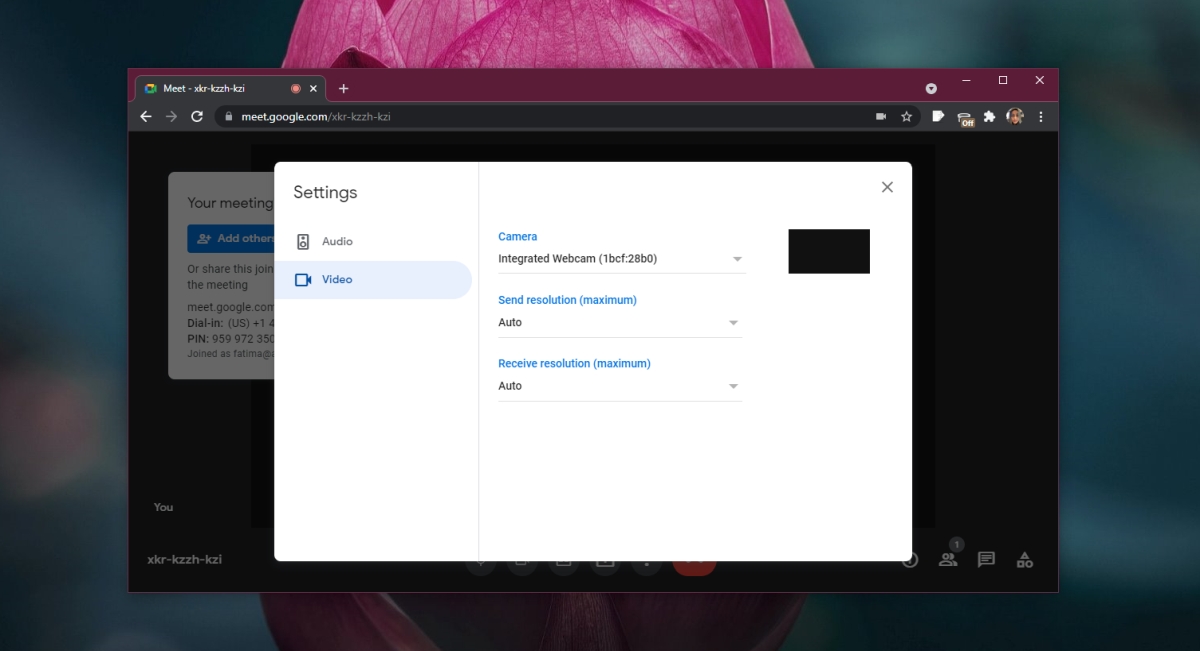Open the in-call chat panel
Image resolution: width=1200 pixels, height=651 pixels.
(x=986, y=559)
